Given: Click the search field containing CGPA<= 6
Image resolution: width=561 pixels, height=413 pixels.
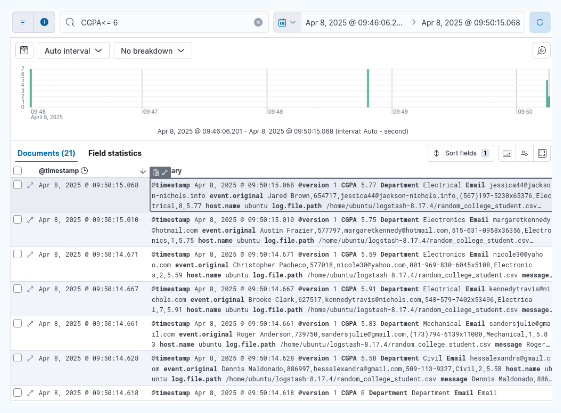Looking at the screenshot, I should (x=164, y=23).
